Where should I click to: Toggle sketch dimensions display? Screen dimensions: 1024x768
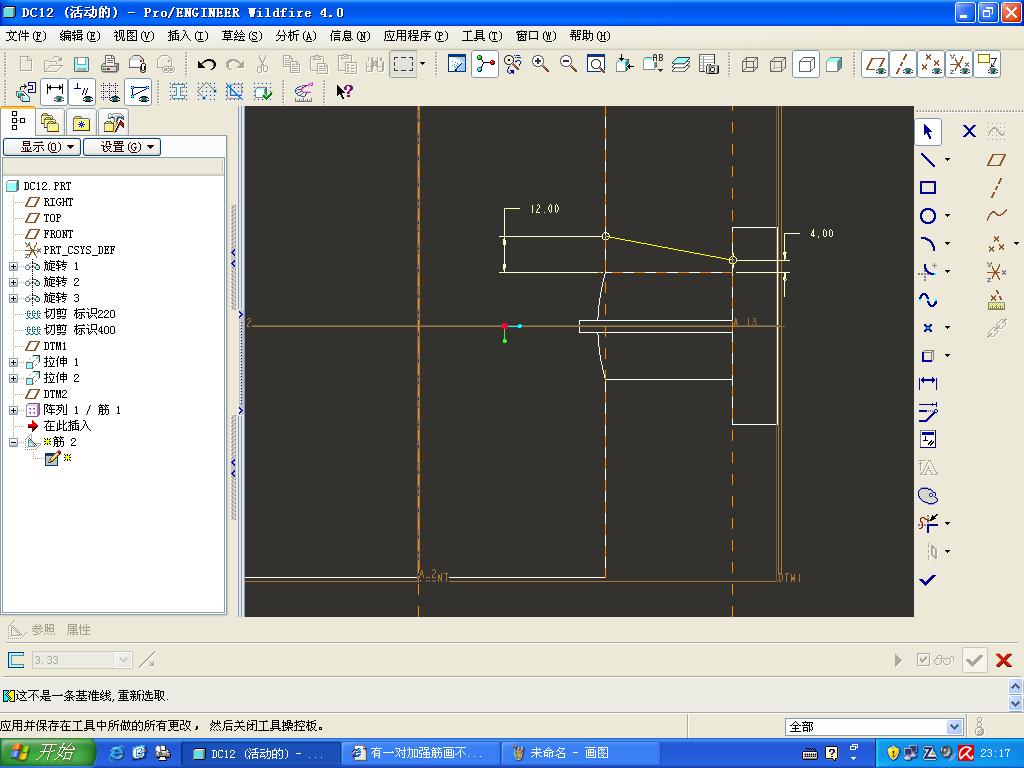pyautogui.click(x=55, y=91)
